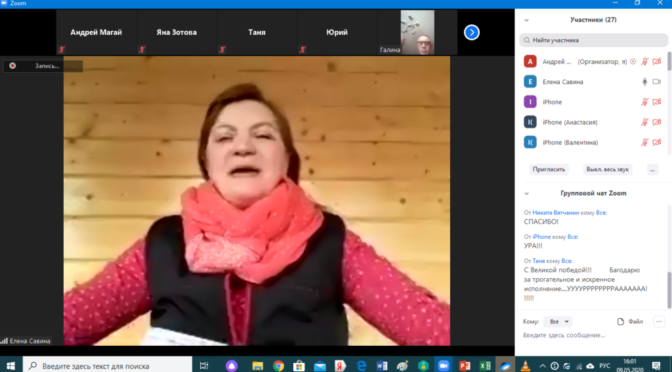Toggle Елена Савина's microphone icon

click(x=645, y=81)
